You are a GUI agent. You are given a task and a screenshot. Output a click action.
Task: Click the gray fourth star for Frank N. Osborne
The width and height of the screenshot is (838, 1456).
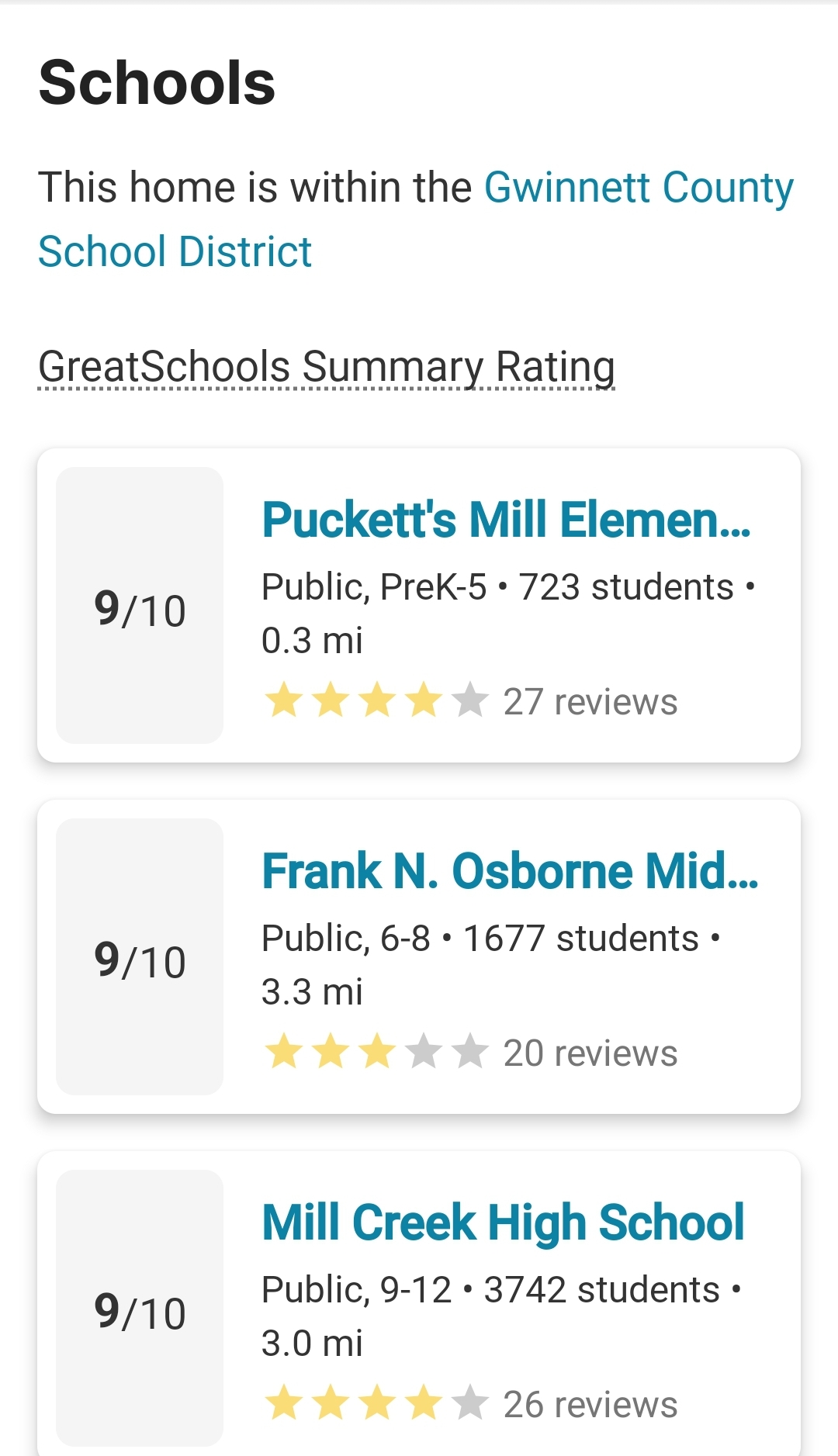click(x=424, y=1052)
